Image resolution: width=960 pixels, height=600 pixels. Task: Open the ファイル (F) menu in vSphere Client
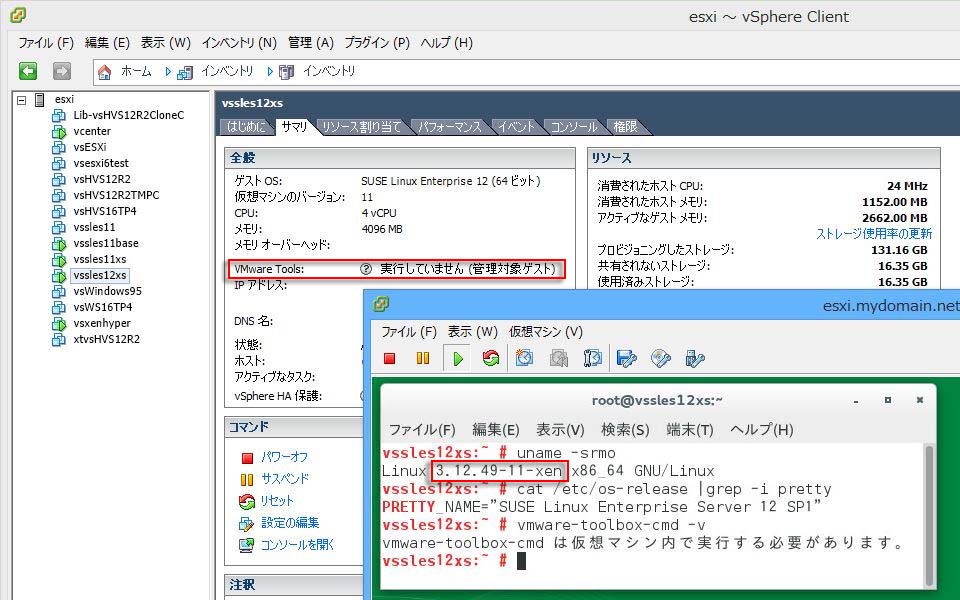click(x=46, y=43)
